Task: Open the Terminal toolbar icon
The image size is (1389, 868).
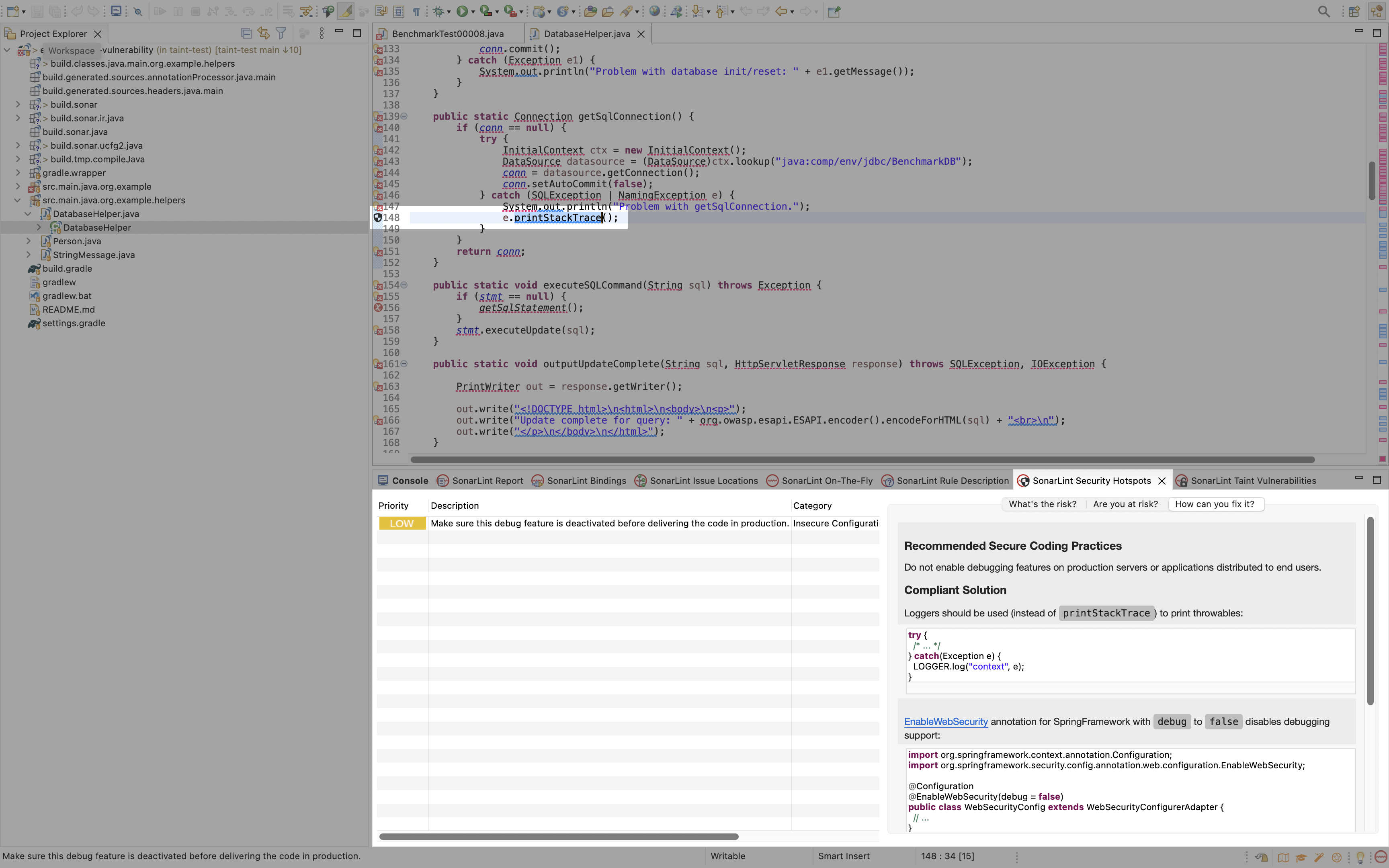Action: 116,12
